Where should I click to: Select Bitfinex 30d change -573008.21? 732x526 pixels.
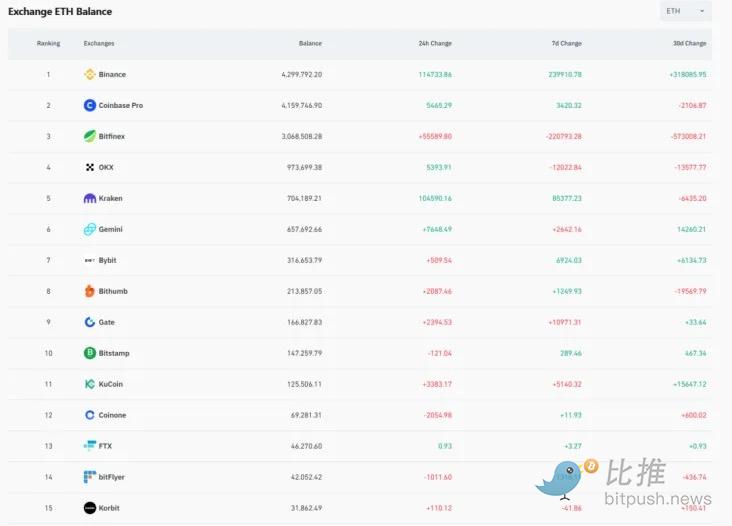click(x=689, y=136)
